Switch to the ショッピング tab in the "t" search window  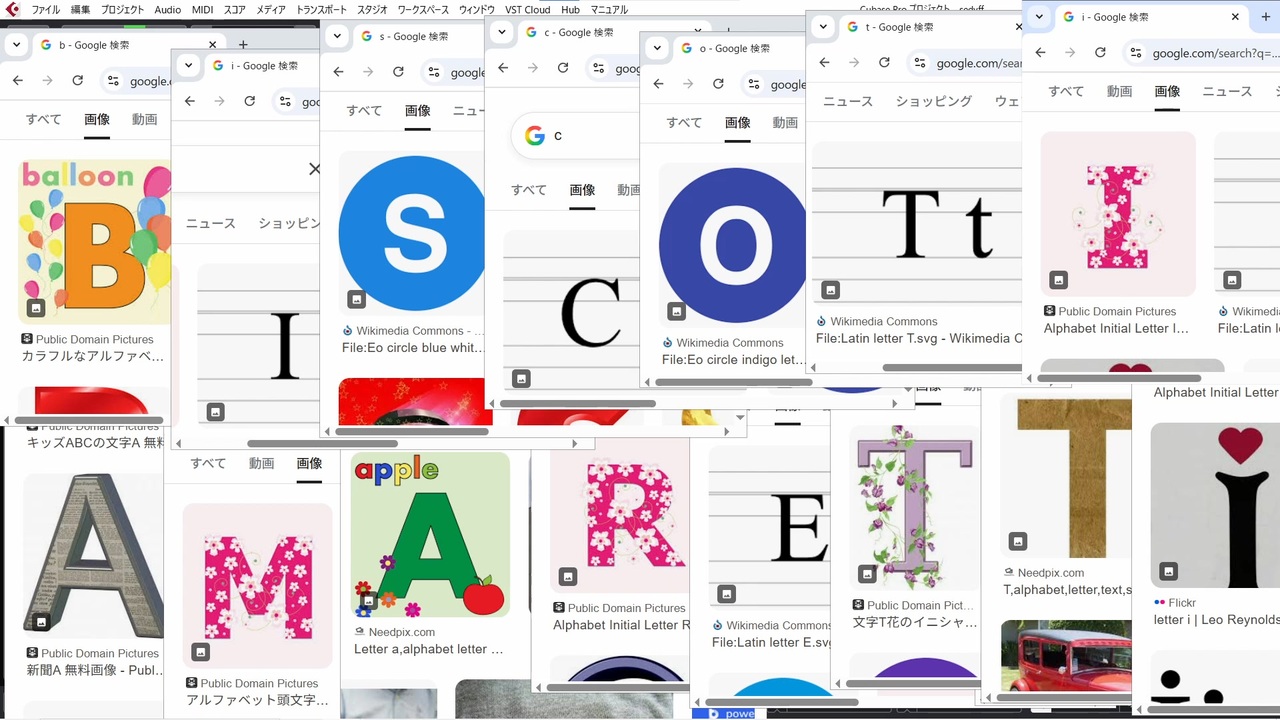(x=933, y=101)
